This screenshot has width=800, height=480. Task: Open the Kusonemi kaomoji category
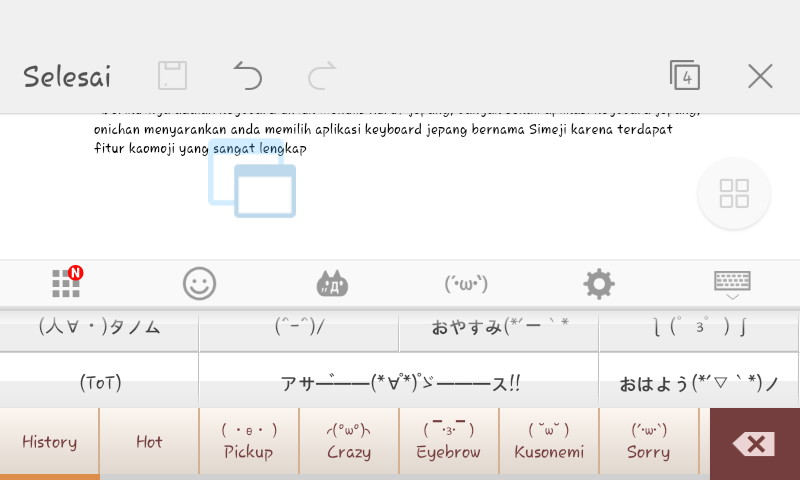(x=549, y=442)
